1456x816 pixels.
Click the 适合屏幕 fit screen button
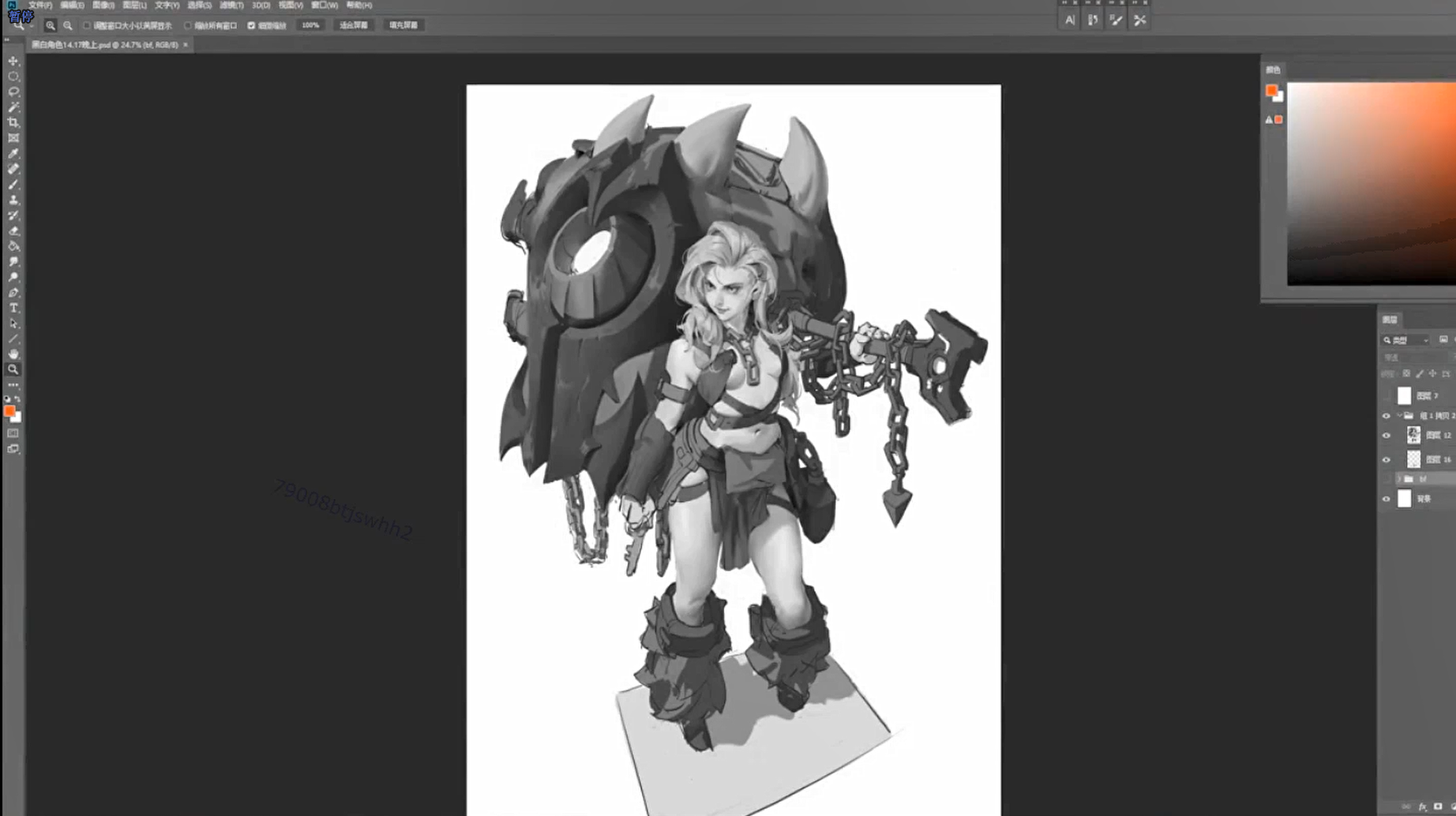pyautogui.click(x=354, y=25)
